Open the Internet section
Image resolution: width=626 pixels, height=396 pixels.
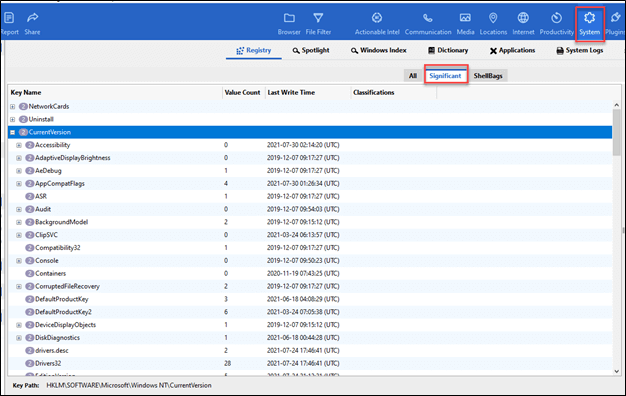click(523, 23)
